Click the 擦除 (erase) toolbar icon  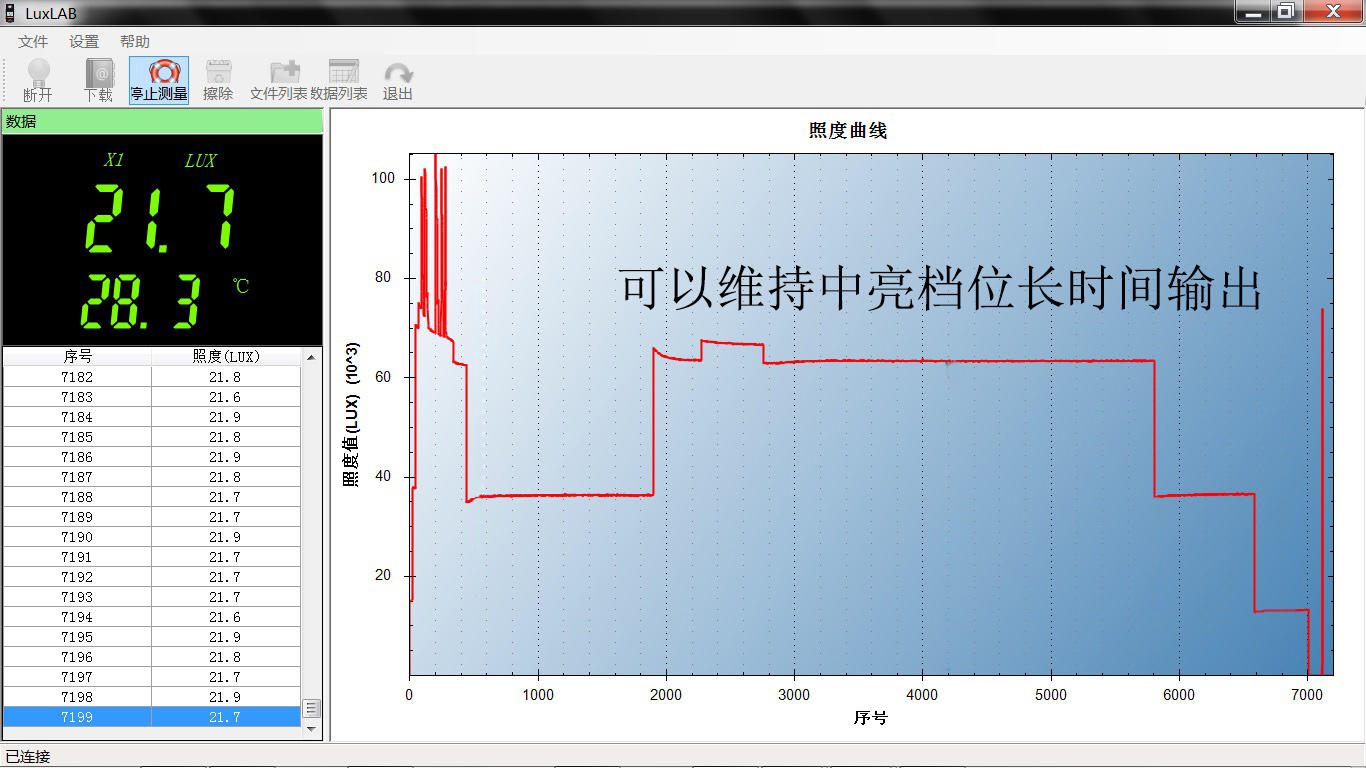point(218,78)
